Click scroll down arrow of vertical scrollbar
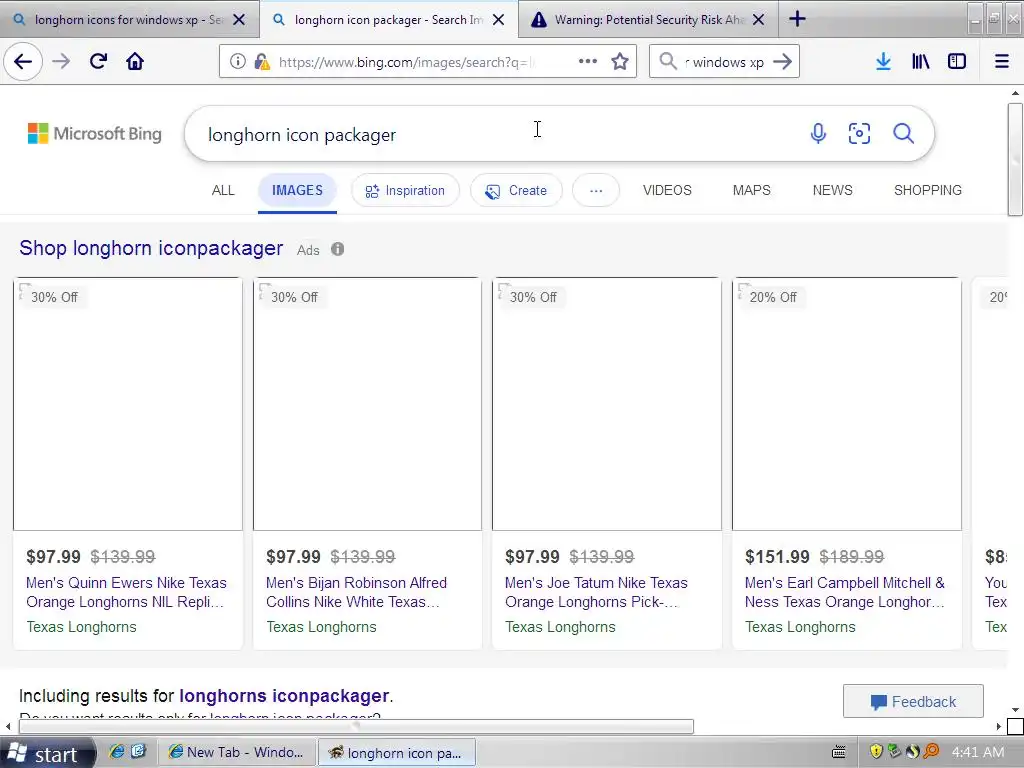 pos(1015,710)
